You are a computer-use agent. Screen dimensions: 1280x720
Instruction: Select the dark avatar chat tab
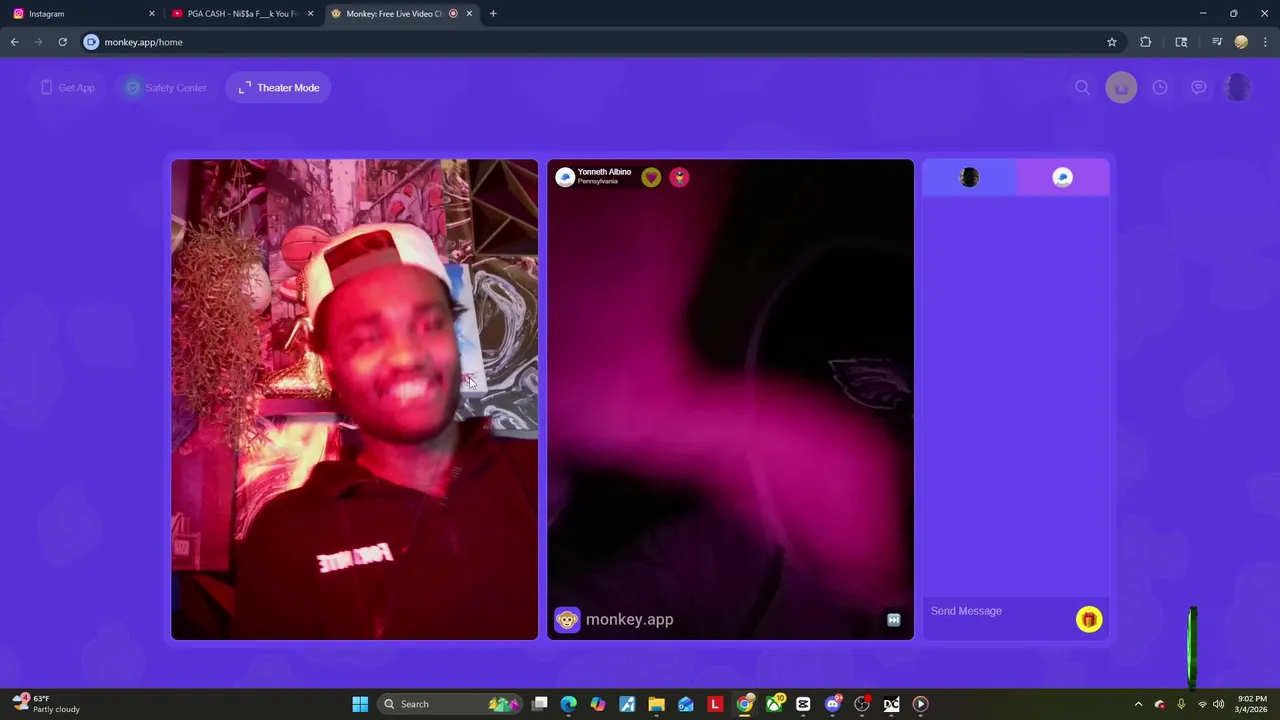[969, 178]
